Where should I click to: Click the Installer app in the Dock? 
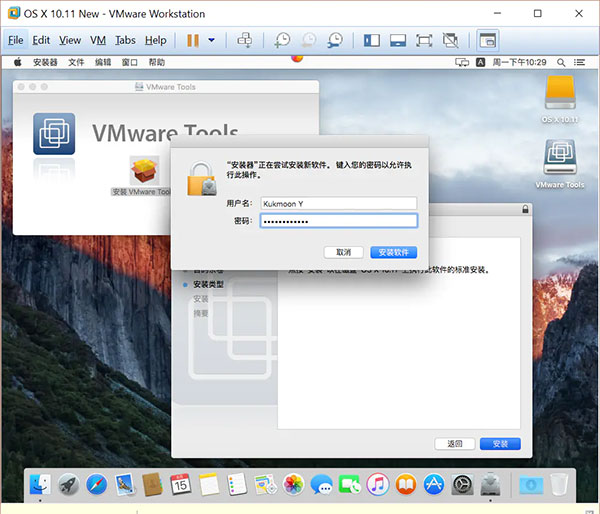490,484
